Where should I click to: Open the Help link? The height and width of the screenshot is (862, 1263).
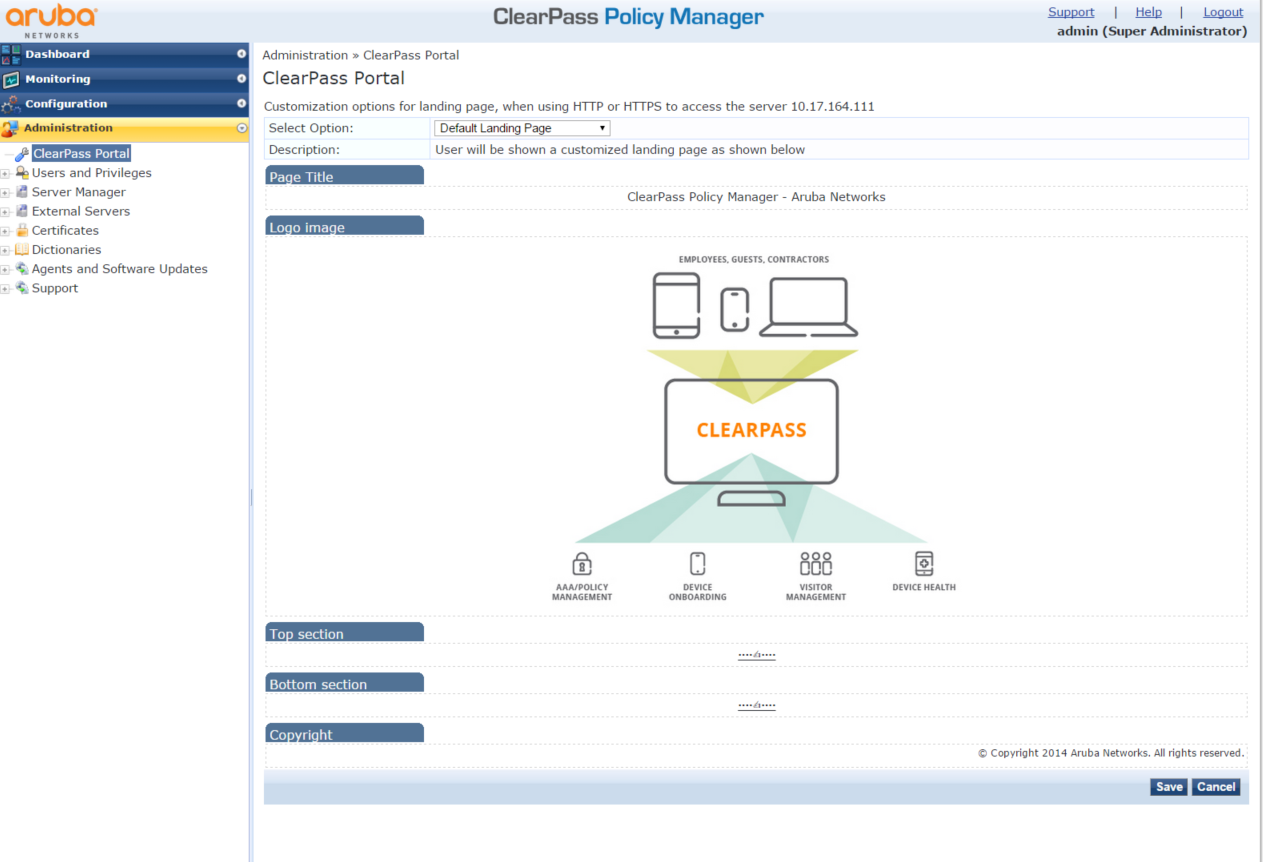pos(1148,12)
